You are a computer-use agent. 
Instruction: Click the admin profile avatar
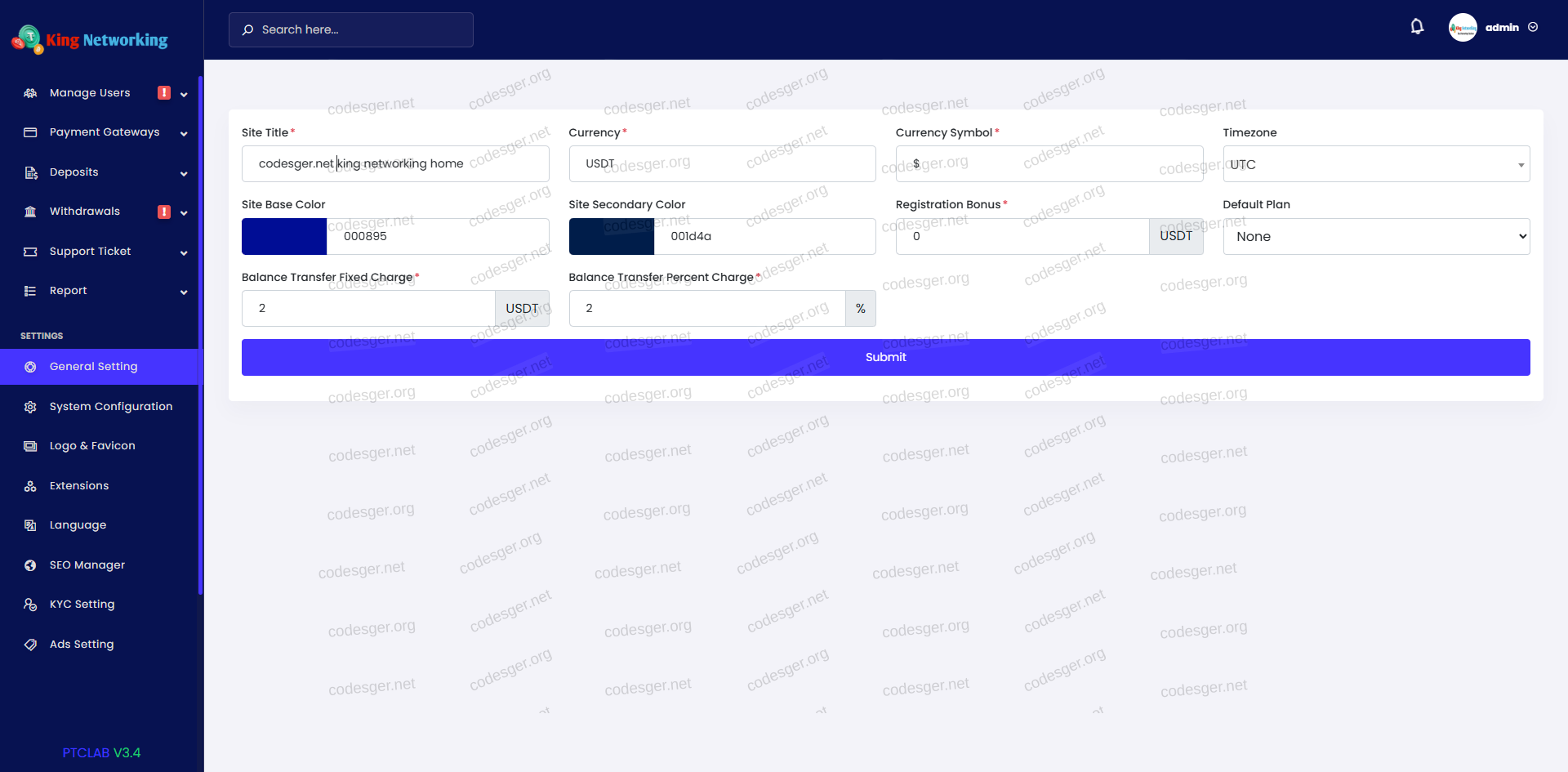[x=1462, y=28]
